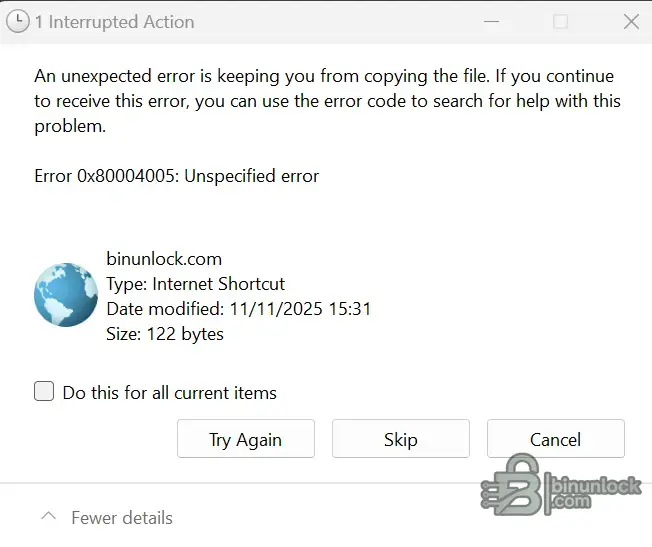
Task: Click the clock icon in title bar
Action: 17,21
